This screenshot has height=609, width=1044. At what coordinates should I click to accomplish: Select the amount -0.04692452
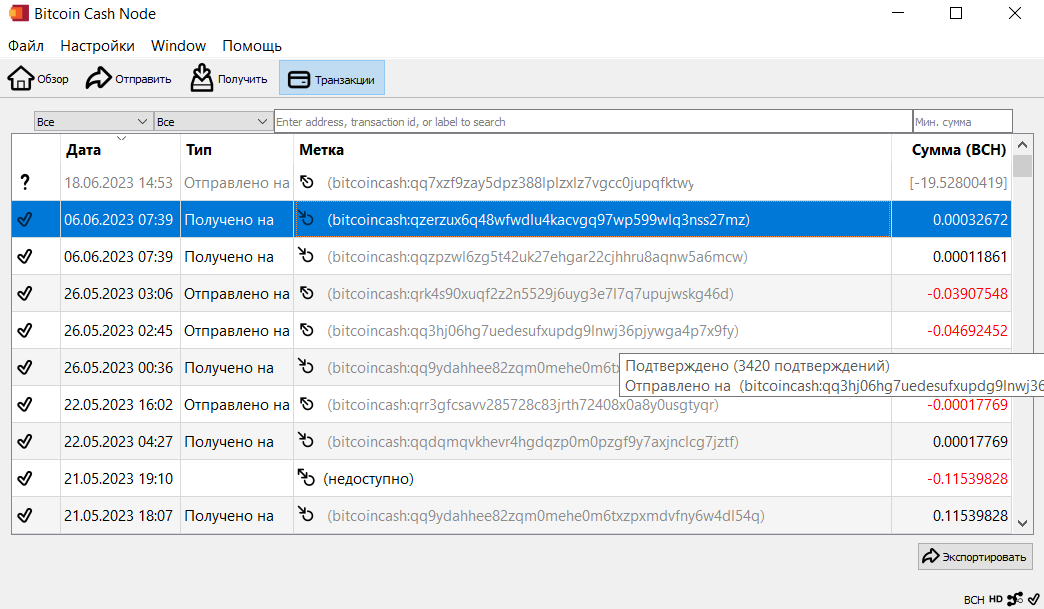coord(967,331)
